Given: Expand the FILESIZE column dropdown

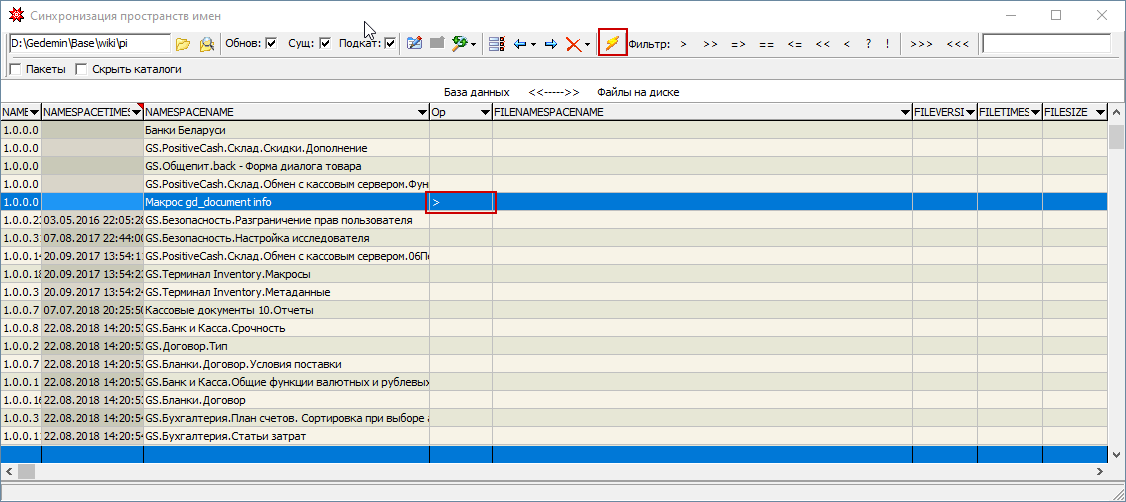Looking at the screenshot, I should (x=1099, y=113).
